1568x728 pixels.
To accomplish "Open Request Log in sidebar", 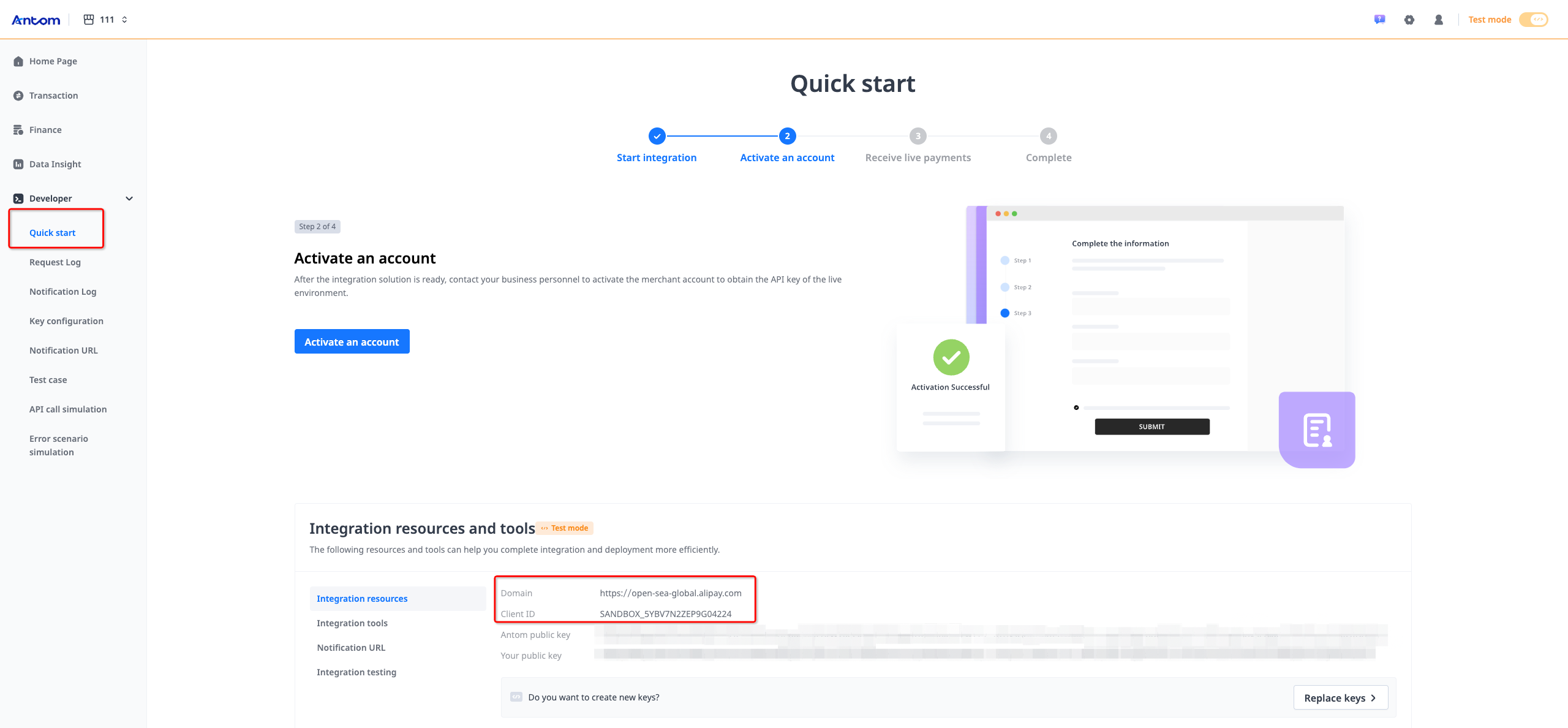I will tap(55, 262).
